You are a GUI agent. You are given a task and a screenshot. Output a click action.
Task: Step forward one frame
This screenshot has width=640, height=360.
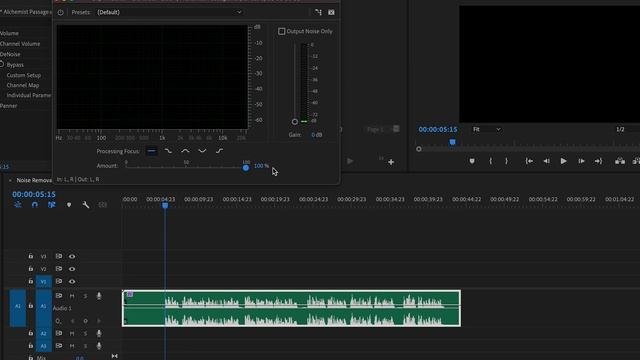[x=581, y=161]
